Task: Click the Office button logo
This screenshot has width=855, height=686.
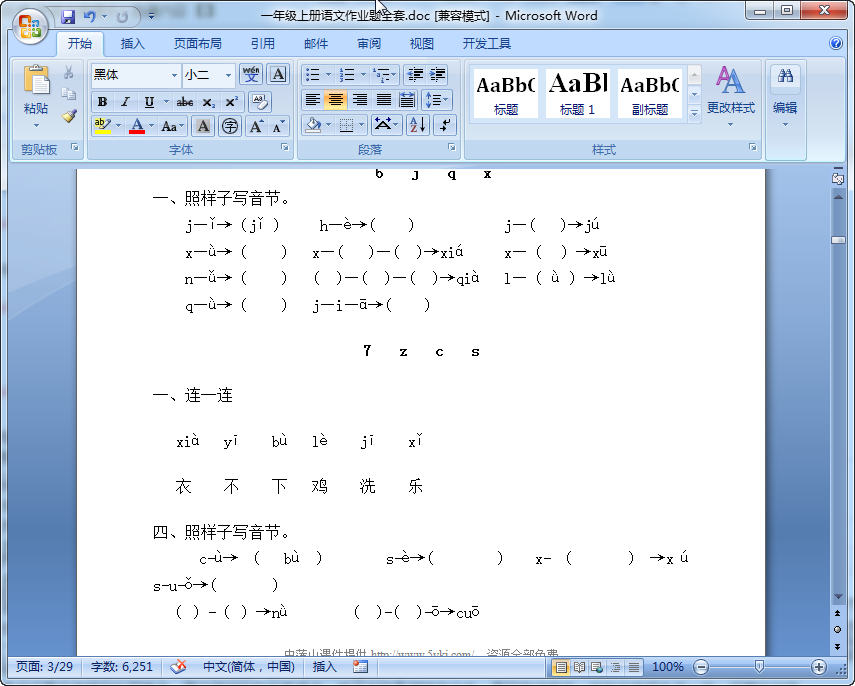Action: point(30,26)
